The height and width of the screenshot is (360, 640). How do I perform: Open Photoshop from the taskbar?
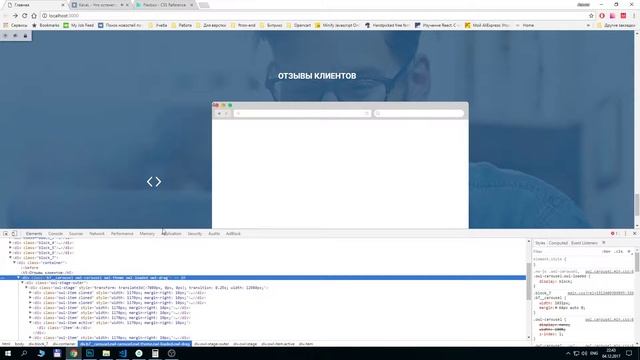pos(90,353)
